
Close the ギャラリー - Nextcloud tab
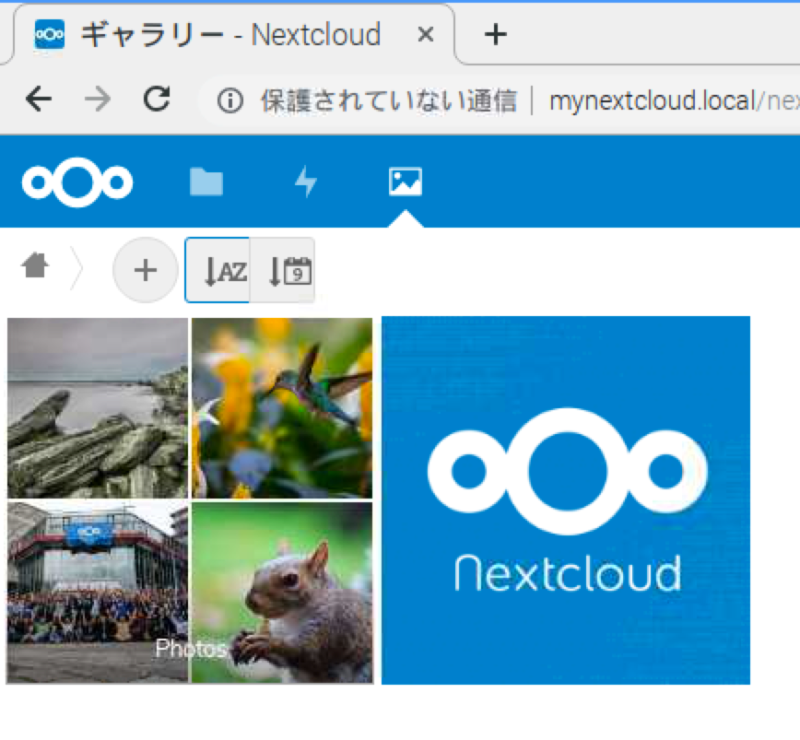426,35
